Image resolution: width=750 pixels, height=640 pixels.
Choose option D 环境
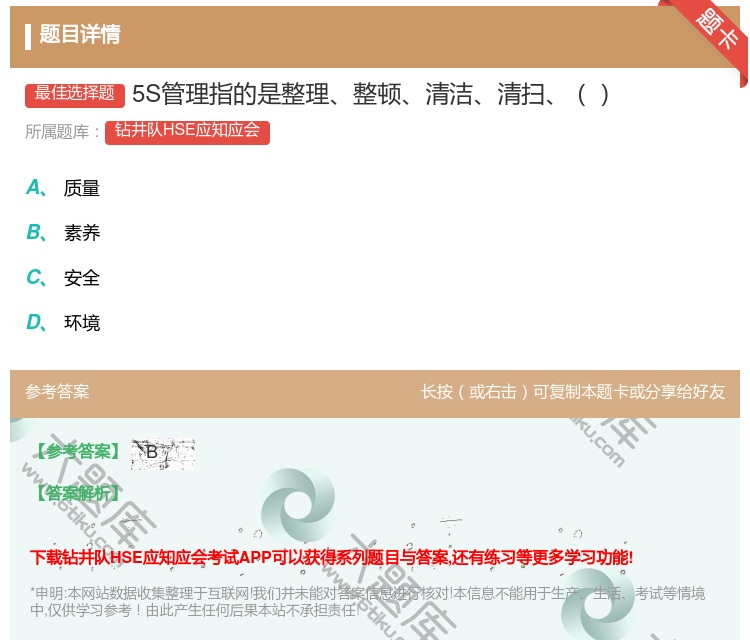point(63,323)
